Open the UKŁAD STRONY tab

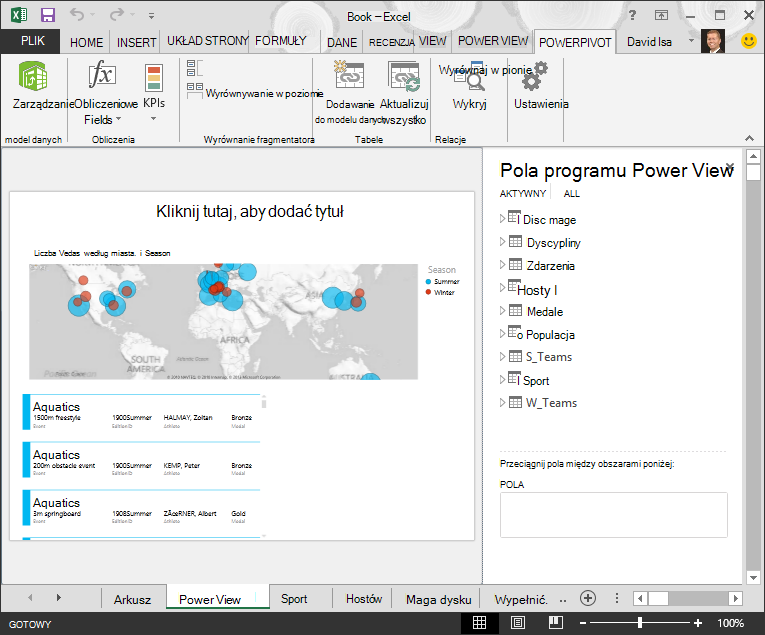pyautogui.click(x=208, y=41)
